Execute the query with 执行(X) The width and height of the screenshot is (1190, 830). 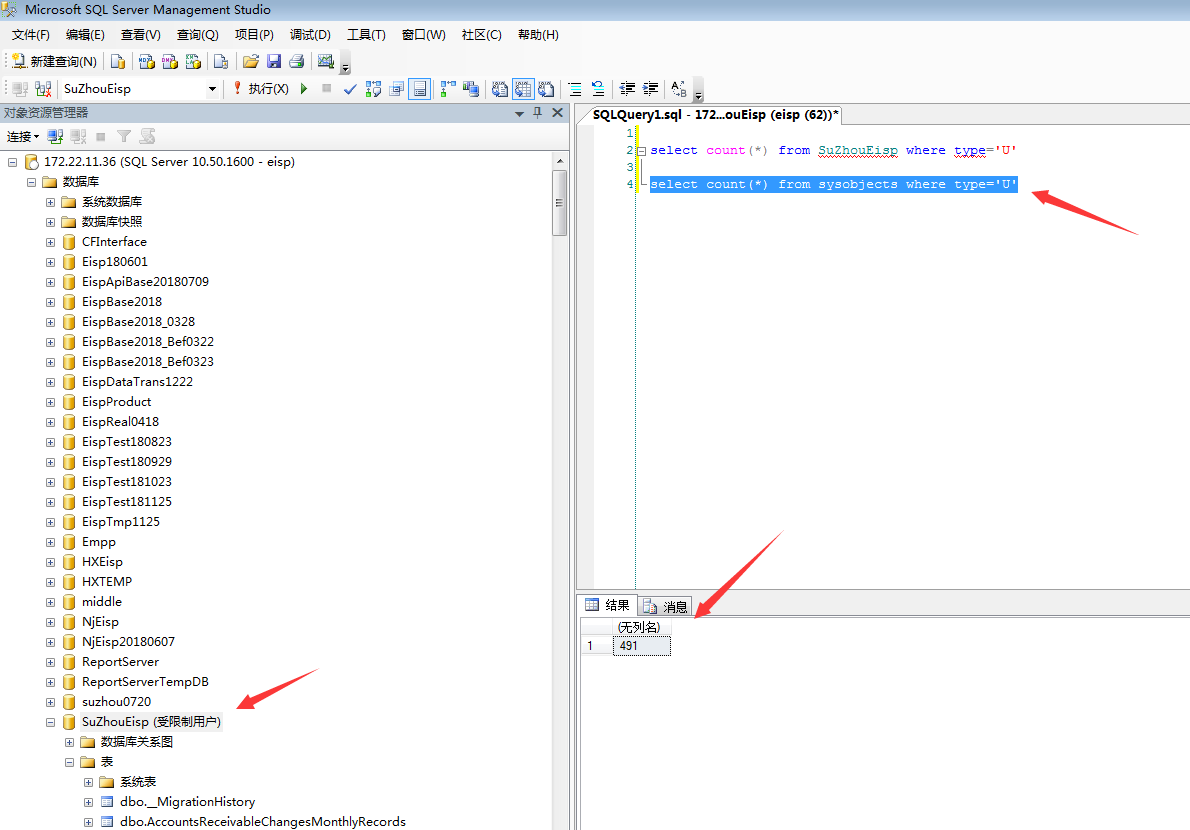tap(260, 89)
